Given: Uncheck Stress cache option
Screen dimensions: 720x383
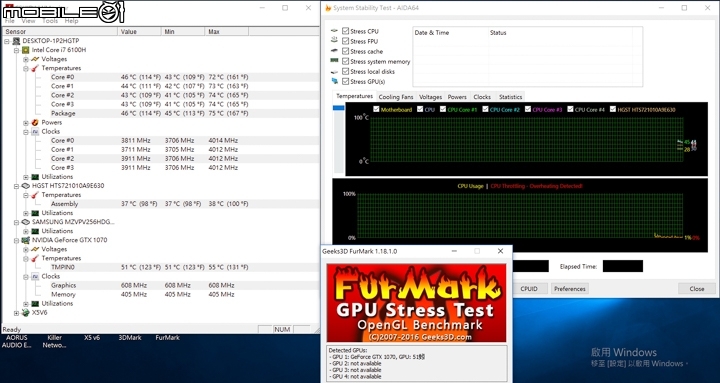Looking at the screenshot, I should point(345,51).
